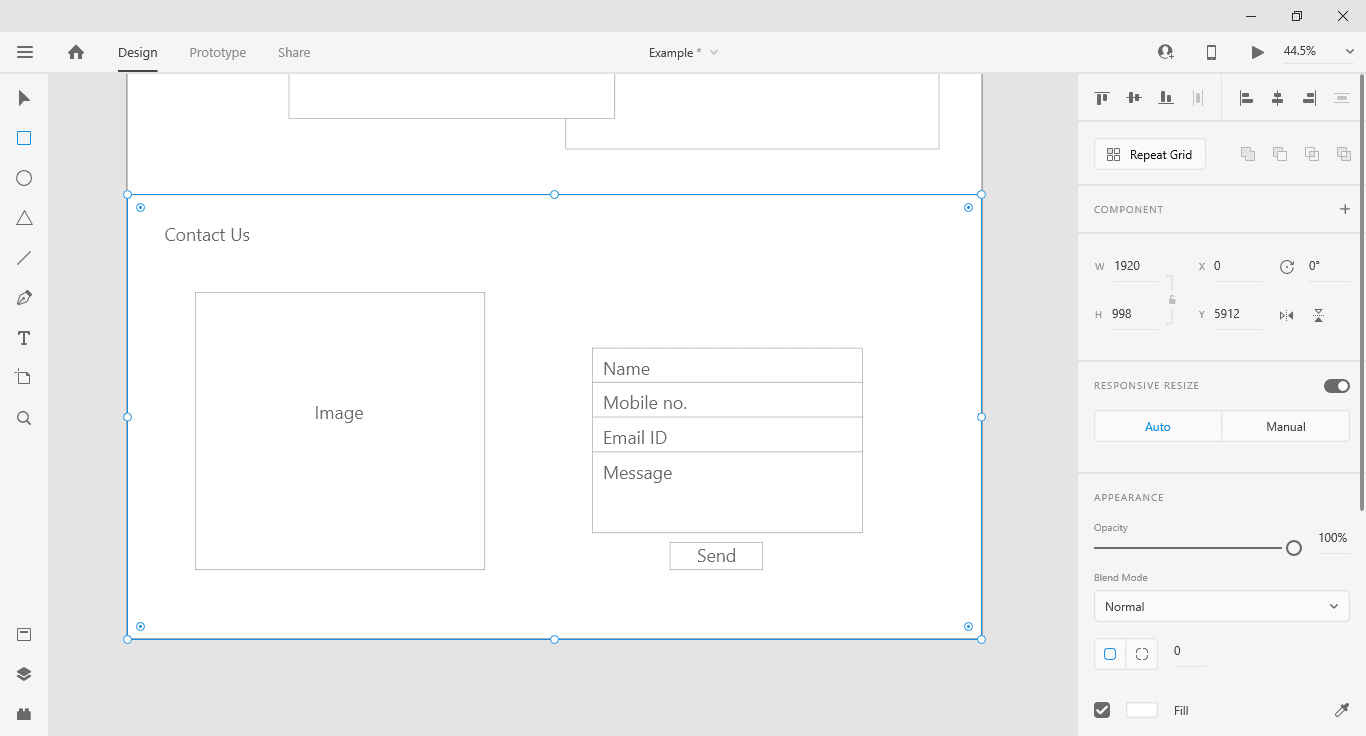Select the Name field on canvas
This screenshot has width=1366, height=736.
(x=727, y=366)
